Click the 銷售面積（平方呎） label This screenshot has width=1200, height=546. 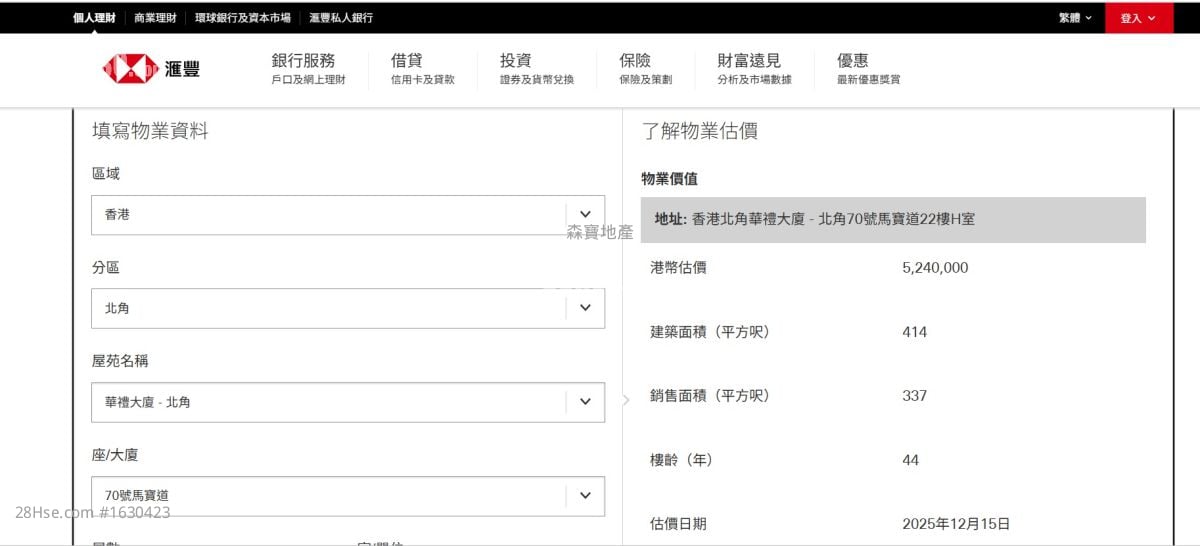pyautogui.click(x=710, y=396)
